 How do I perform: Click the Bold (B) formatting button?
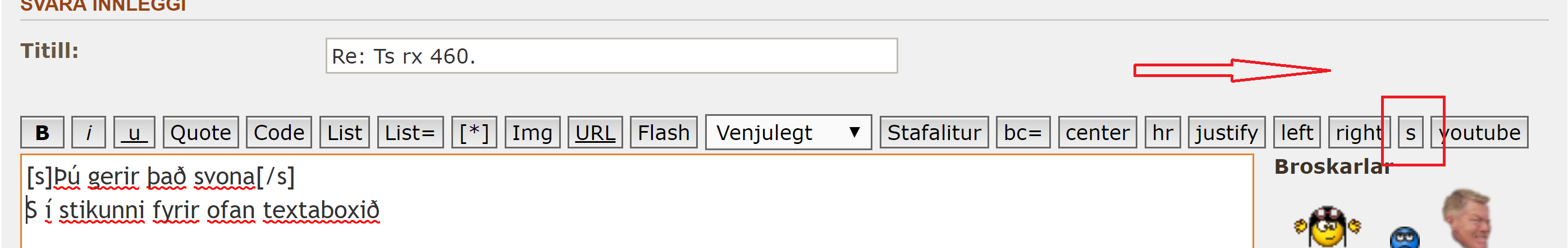(42, 132)
